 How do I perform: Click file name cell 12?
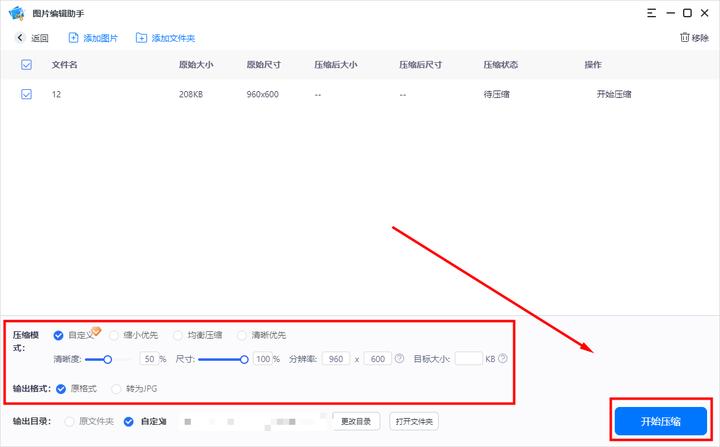tap(56, 94)
